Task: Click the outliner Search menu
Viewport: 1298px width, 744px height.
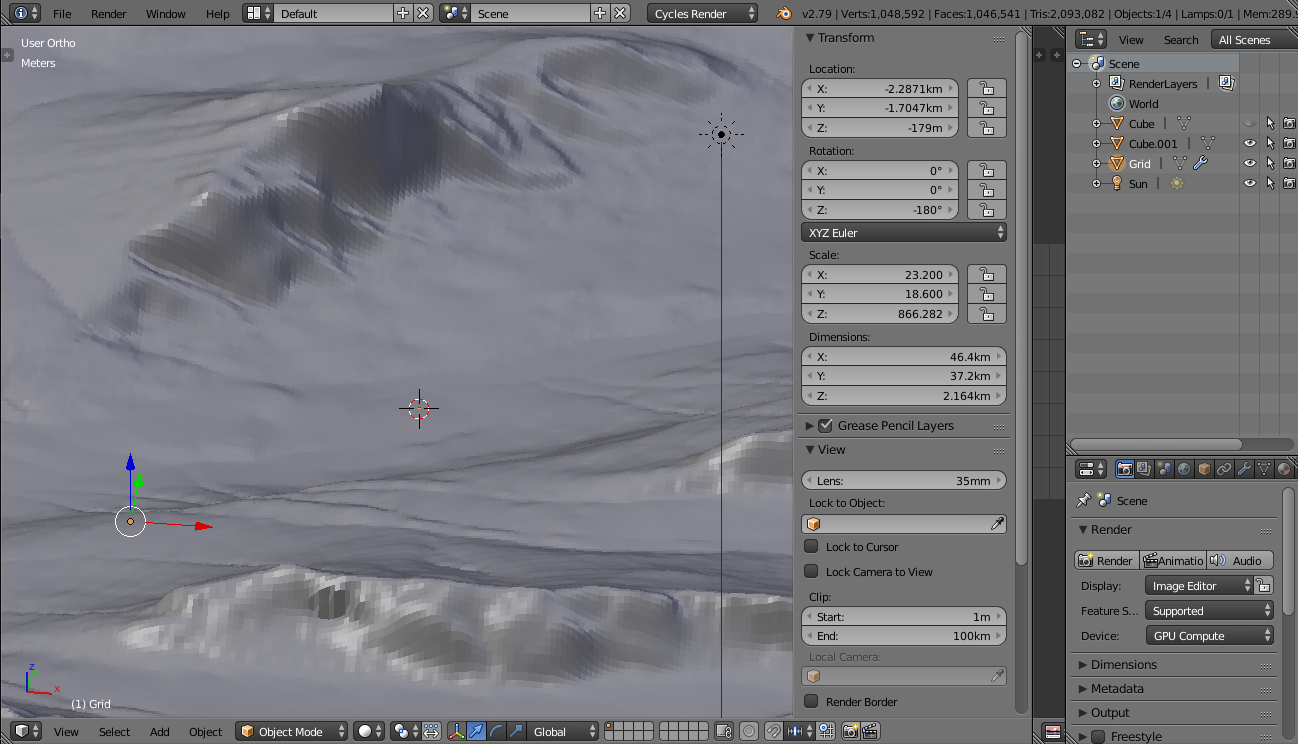Action: [x=1181, y=39]
